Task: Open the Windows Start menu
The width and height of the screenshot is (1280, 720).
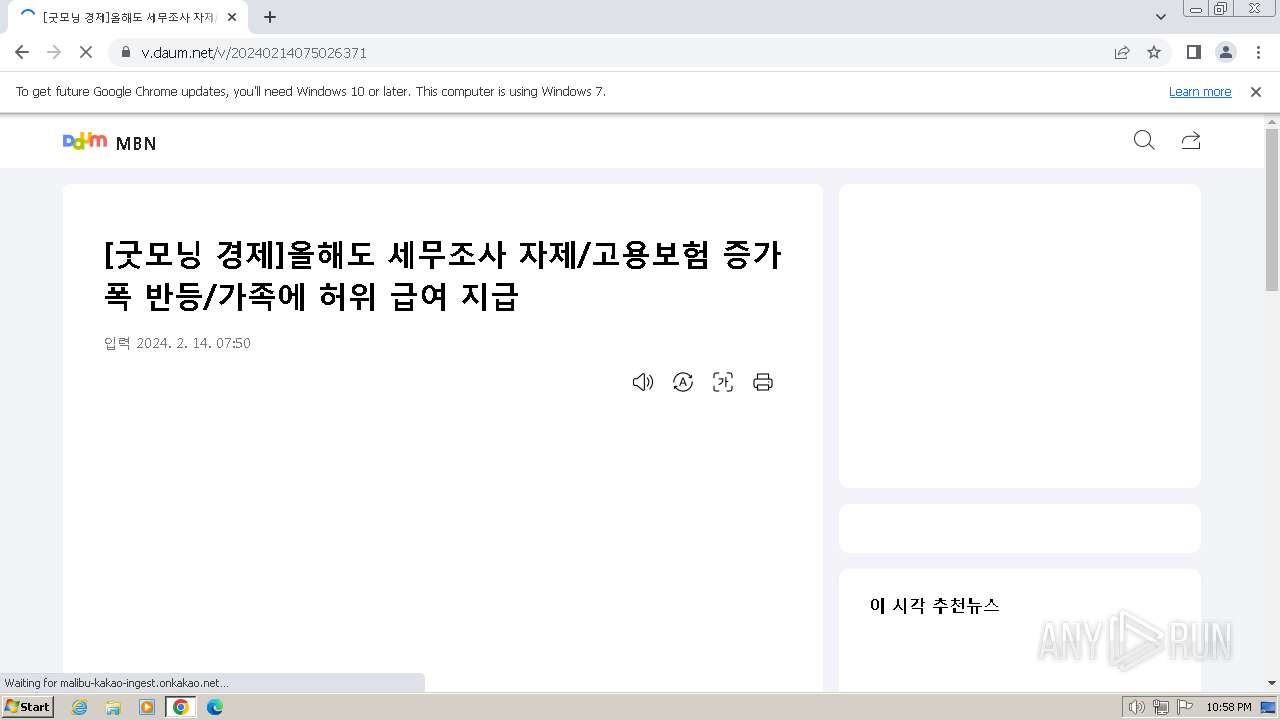Action: click(27, 706)
